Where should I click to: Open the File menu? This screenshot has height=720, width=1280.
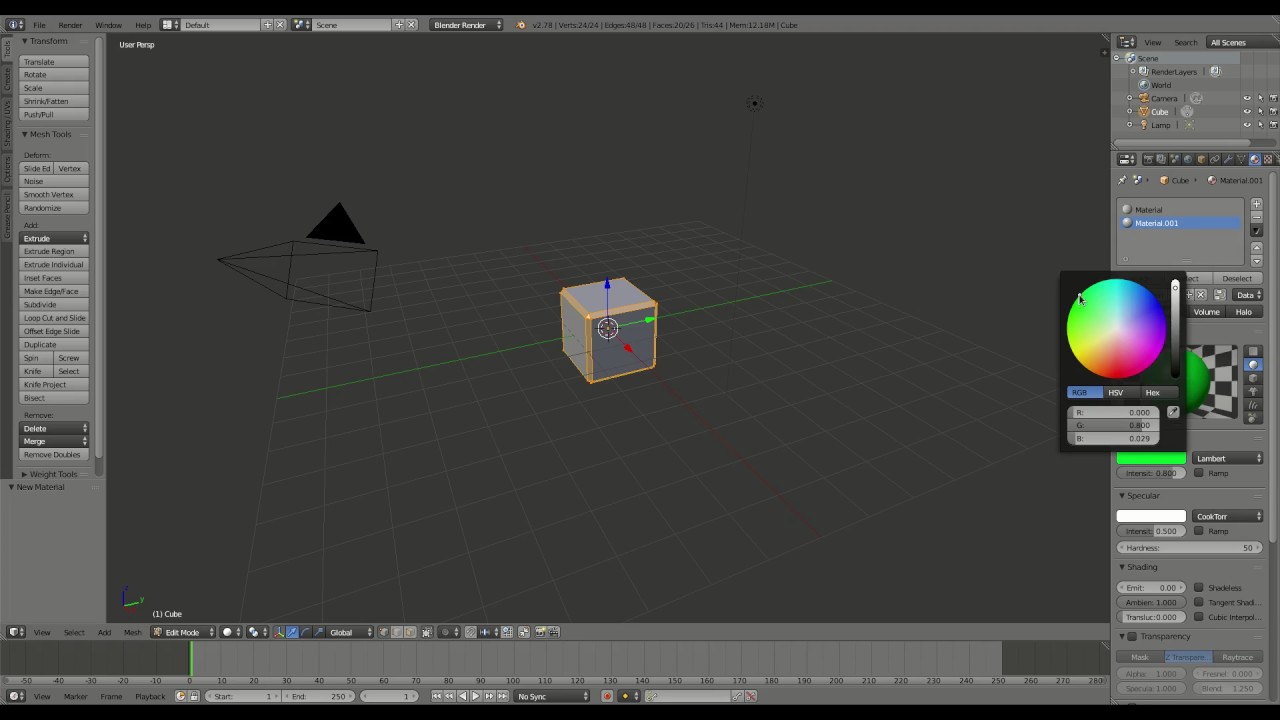click(39, 24)
